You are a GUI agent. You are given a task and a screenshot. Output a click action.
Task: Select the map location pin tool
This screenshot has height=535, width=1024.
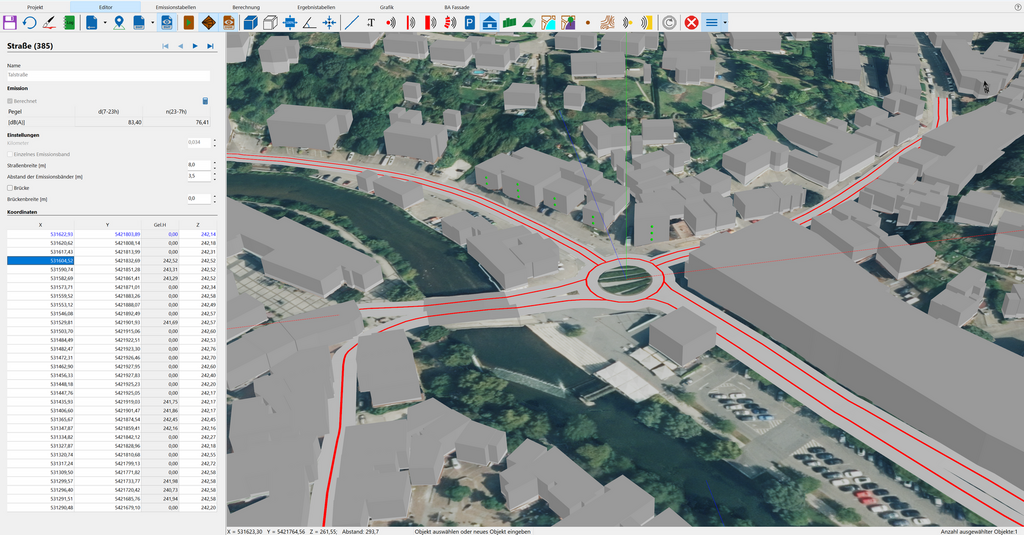tap(120, 22)
